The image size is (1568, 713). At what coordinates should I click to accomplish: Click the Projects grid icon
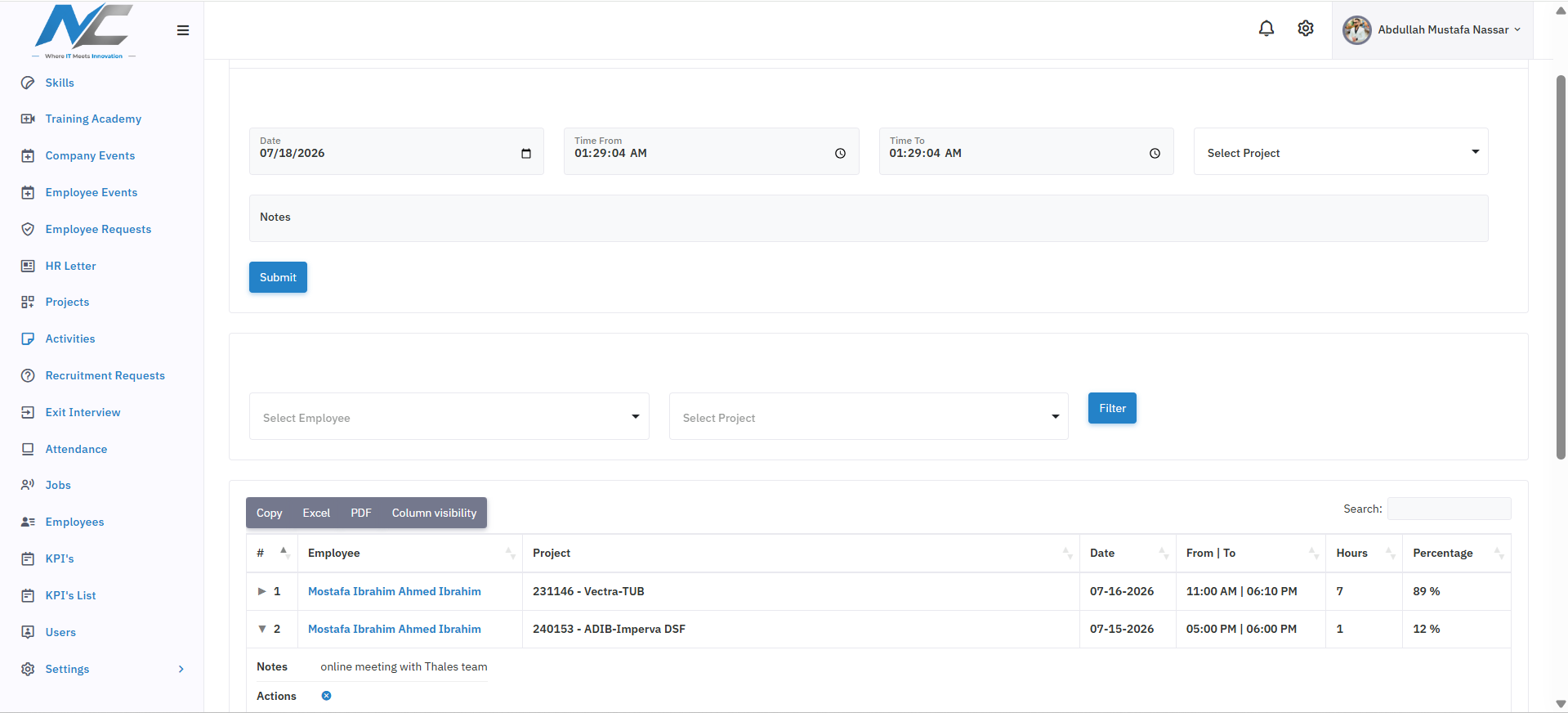28,302
